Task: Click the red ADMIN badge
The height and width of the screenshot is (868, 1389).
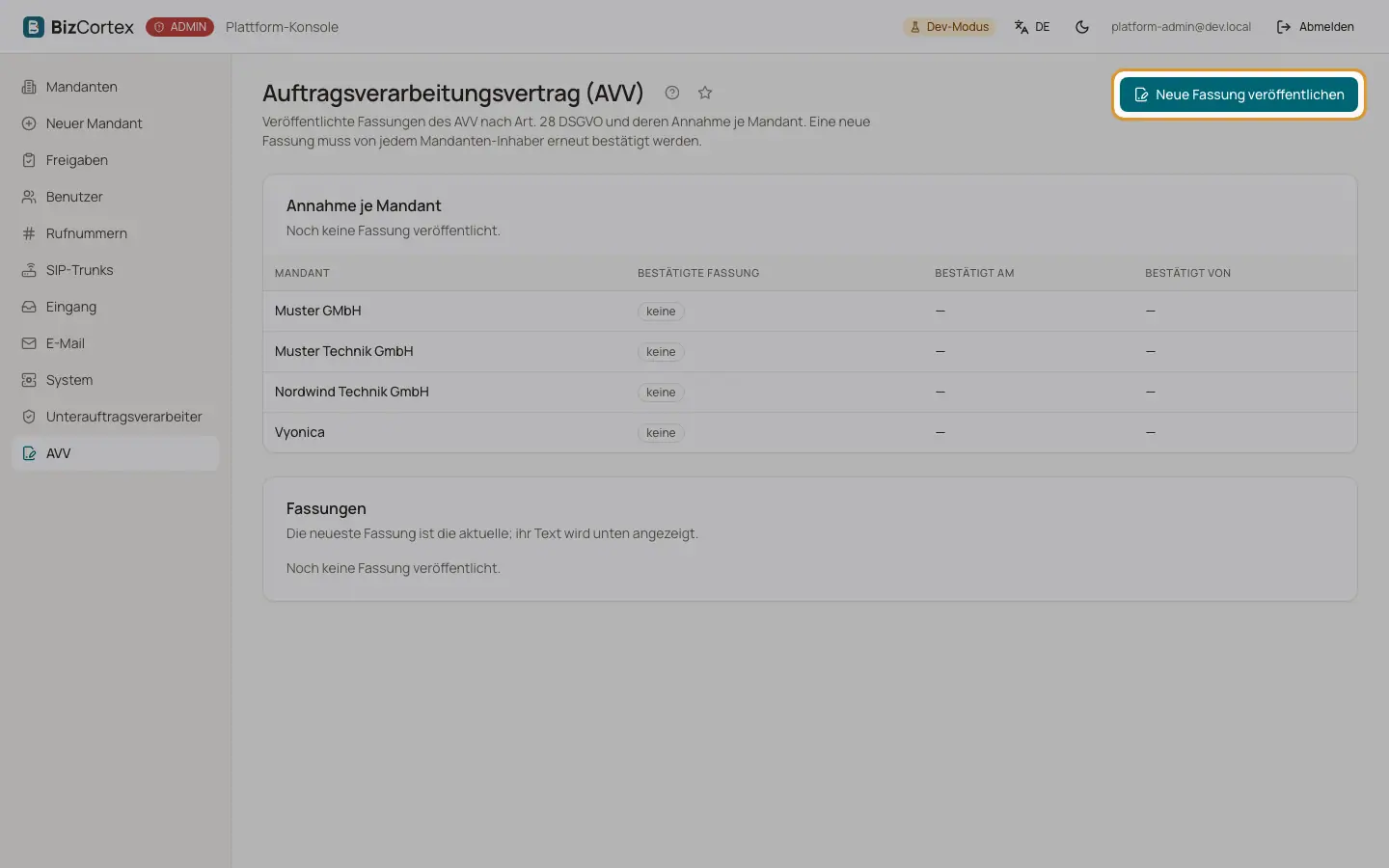Action: [x=179, y=27]
